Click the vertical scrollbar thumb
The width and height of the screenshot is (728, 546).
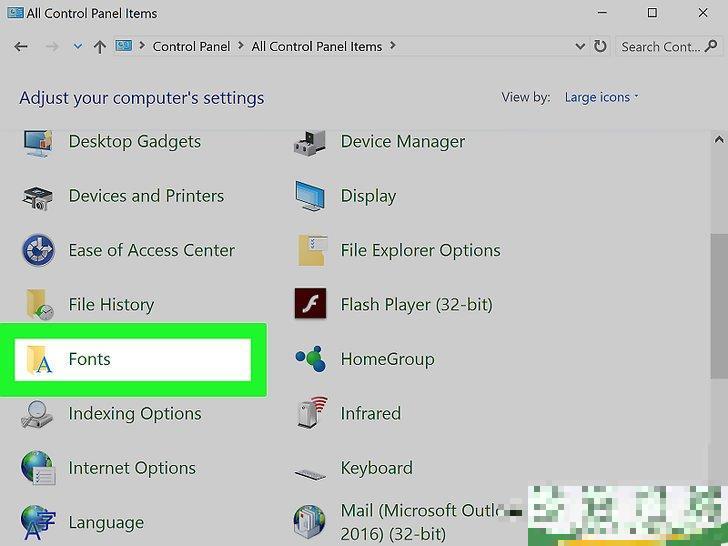(x=720, y=305)
